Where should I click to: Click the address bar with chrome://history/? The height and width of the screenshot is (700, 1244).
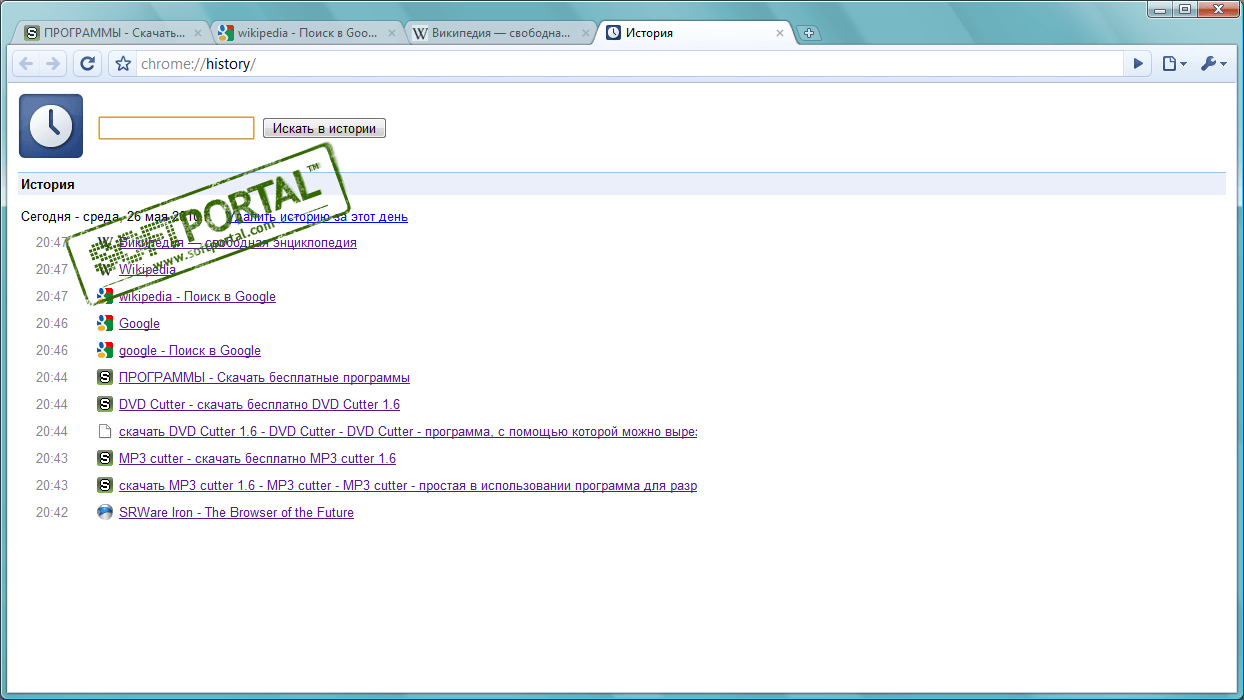(x=629, y=64)
